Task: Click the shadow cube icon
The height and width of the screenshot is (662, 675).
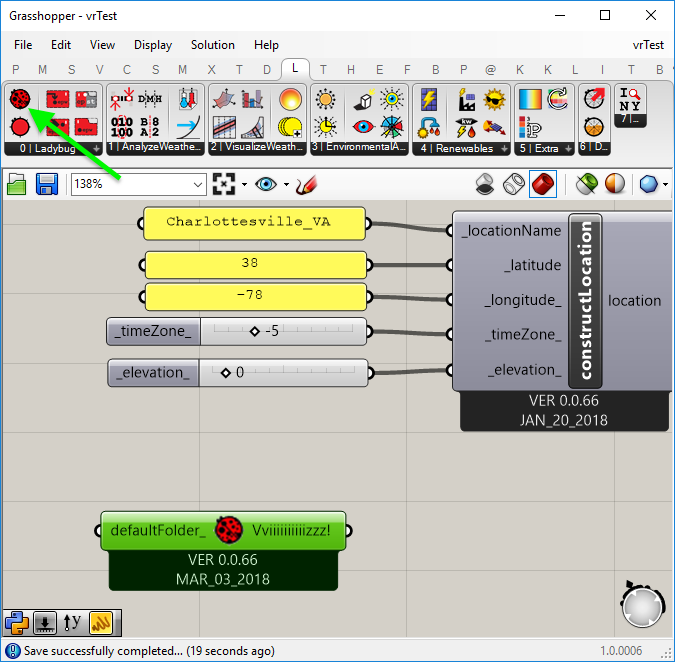Action: click(x=364, y=100)
